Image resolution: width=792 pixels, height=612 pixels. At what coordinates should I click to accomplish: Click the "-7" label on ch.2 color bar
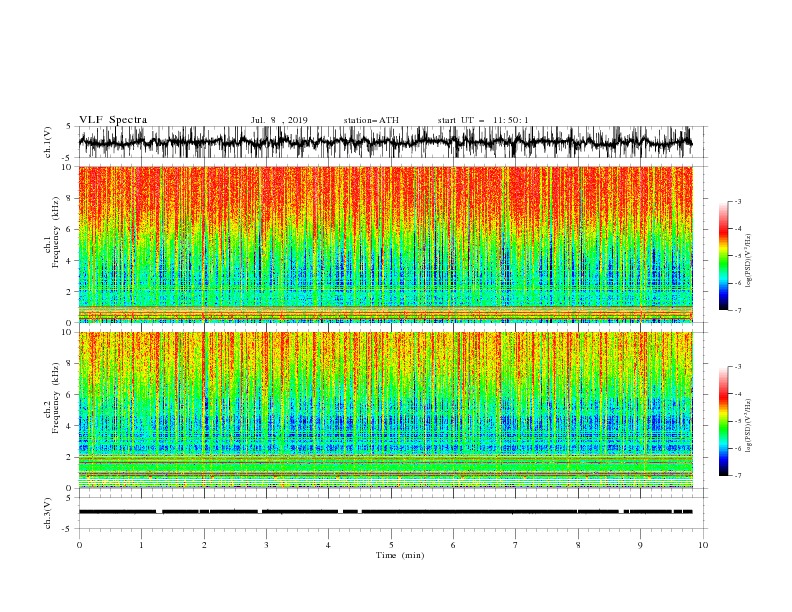point(737,476)
